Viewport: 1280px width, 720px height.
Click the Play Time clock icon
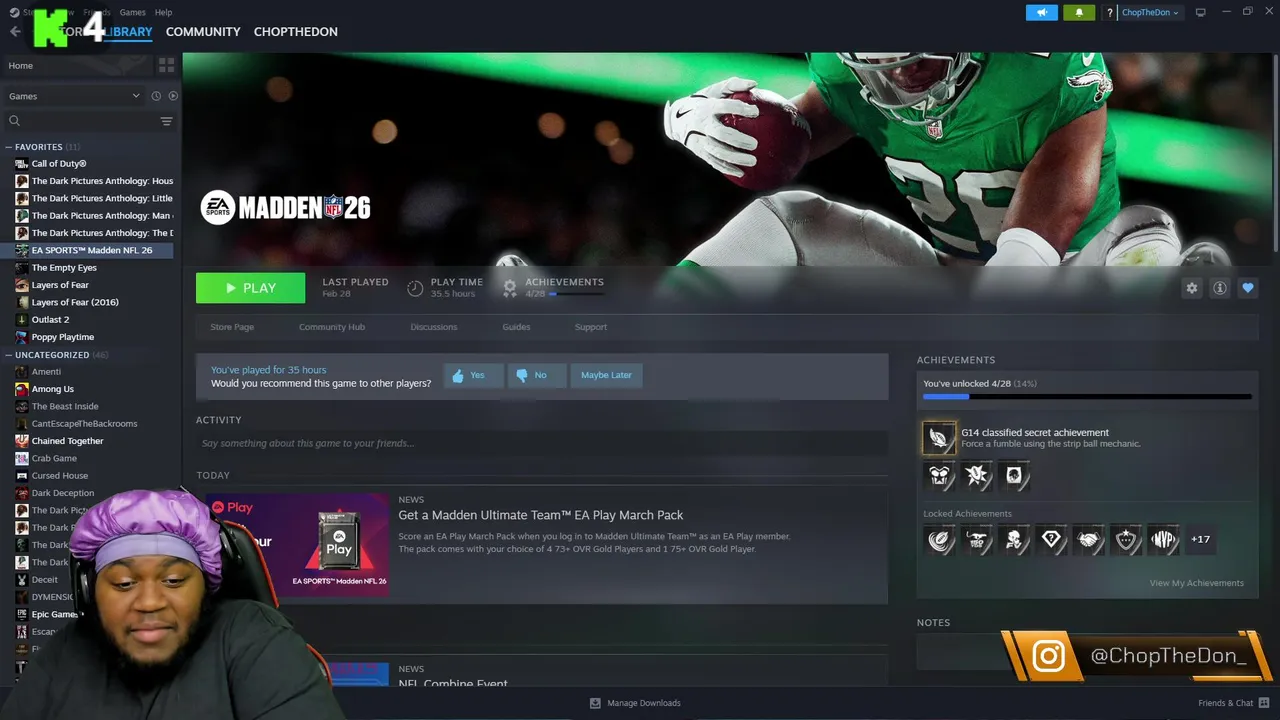(x=415, y=288)
